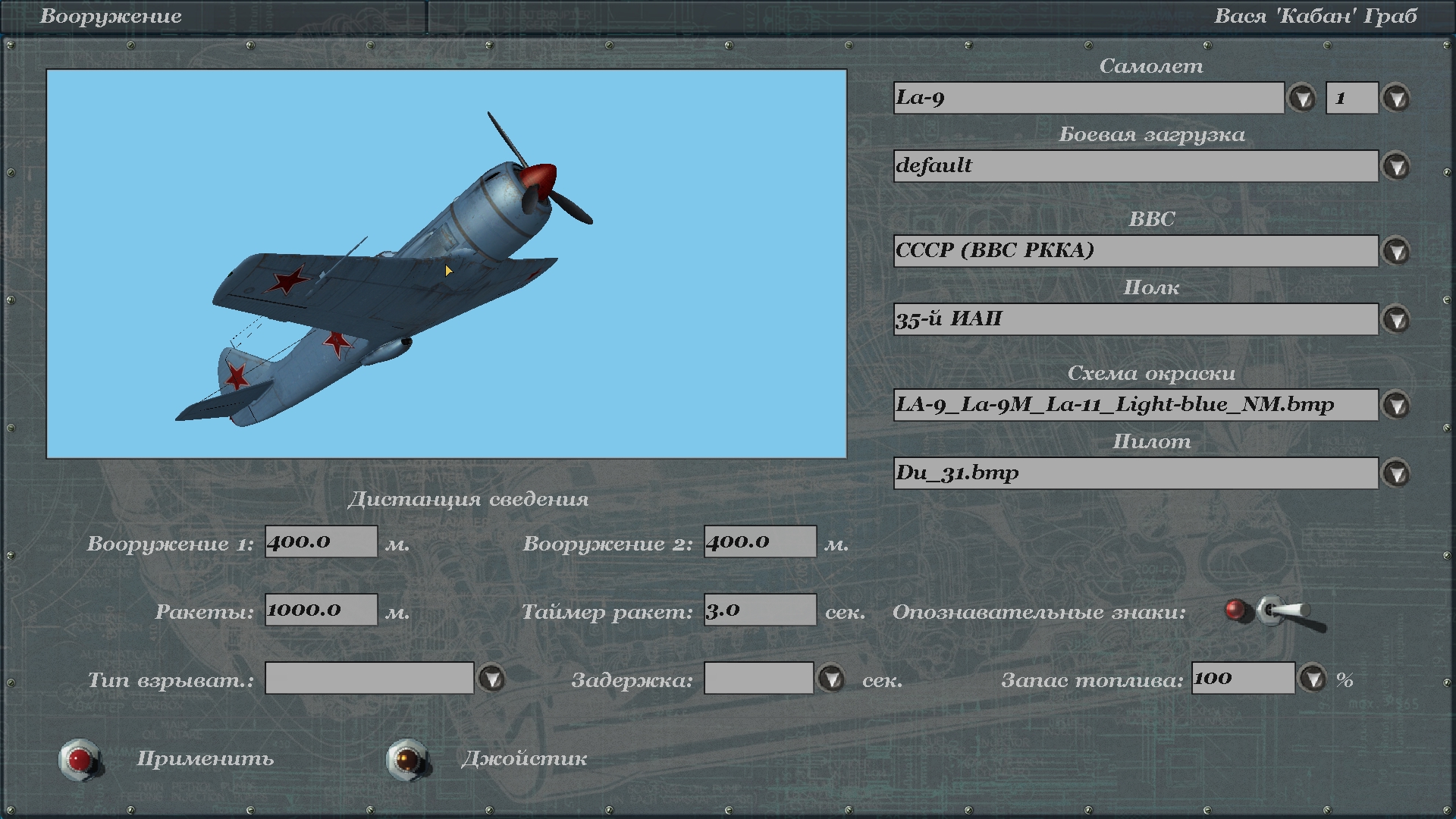
Task: Open the Пилот dropdown arrow
Action: tap(1396, 474)
